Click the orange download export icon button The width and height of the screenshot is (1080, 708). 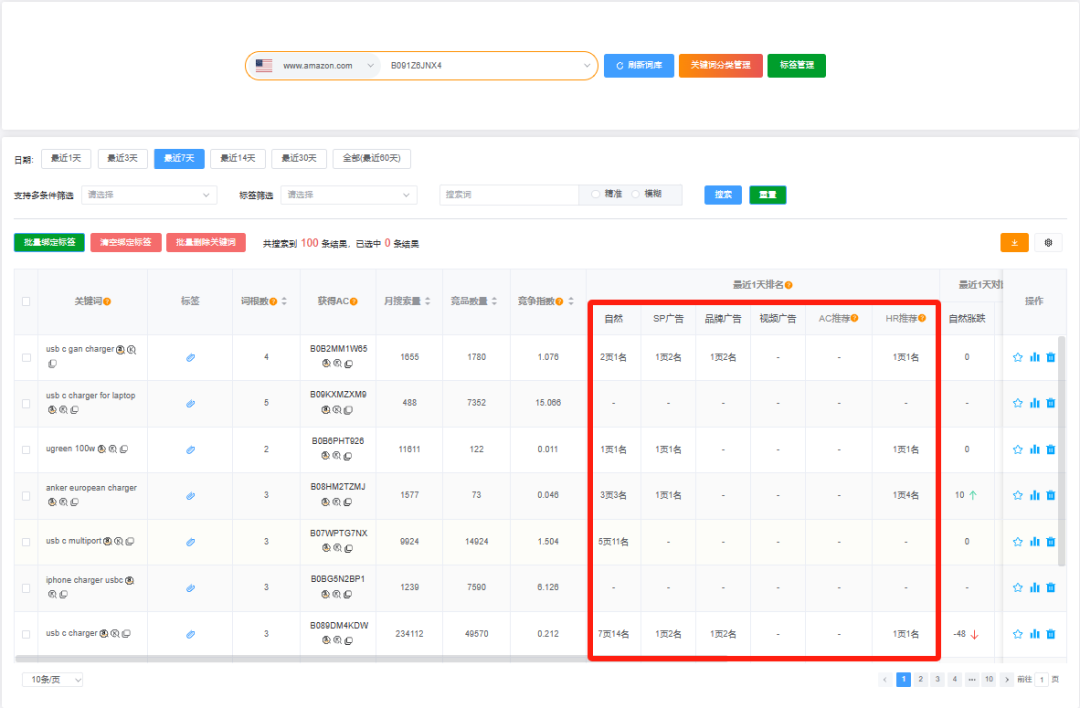coord(1014,242)
